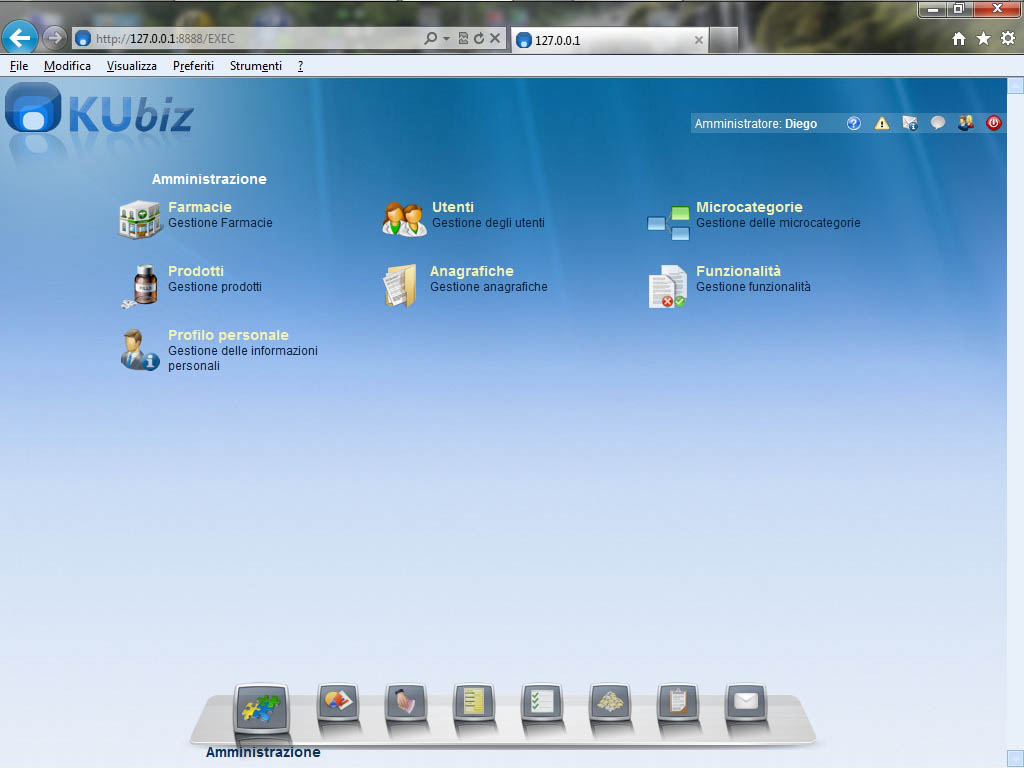
Task: Click the red power logout icon
Action: [x=993, y=124]
